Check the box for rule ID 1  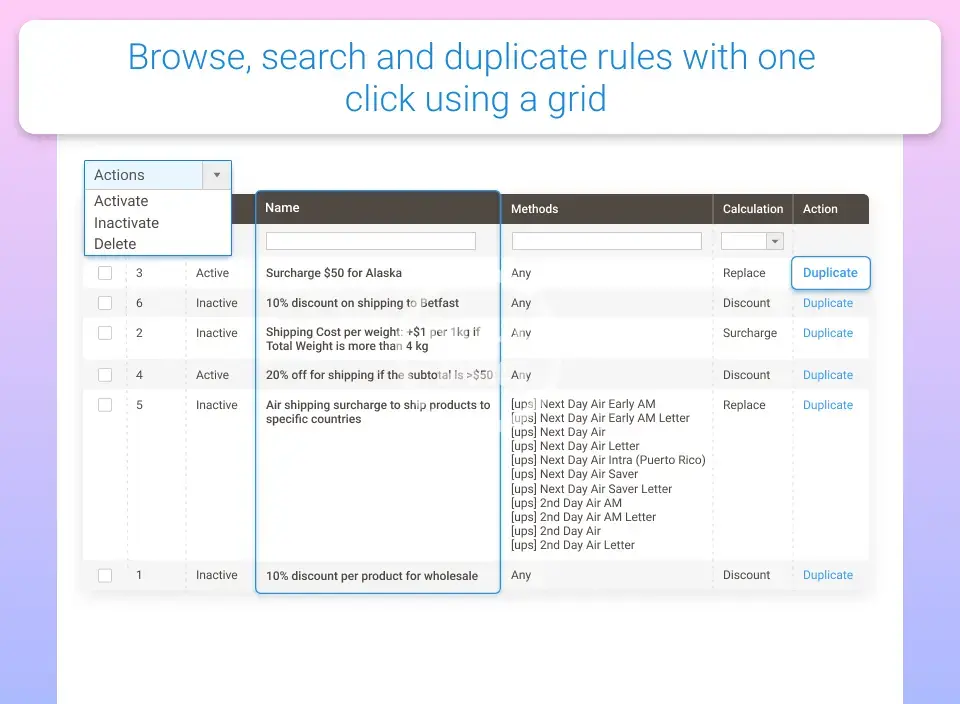105,575
